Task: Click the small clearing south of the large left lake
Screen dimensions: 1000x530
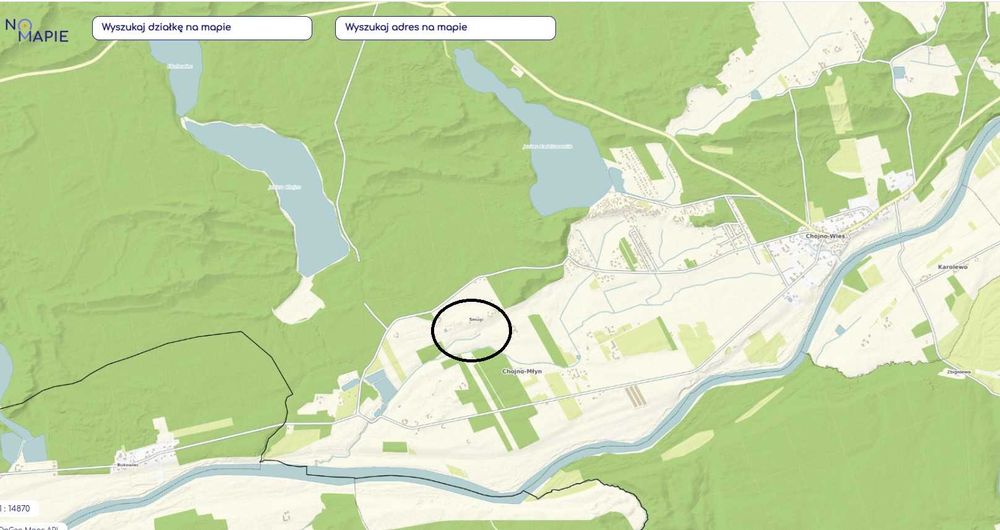Action: click(298, 302)
